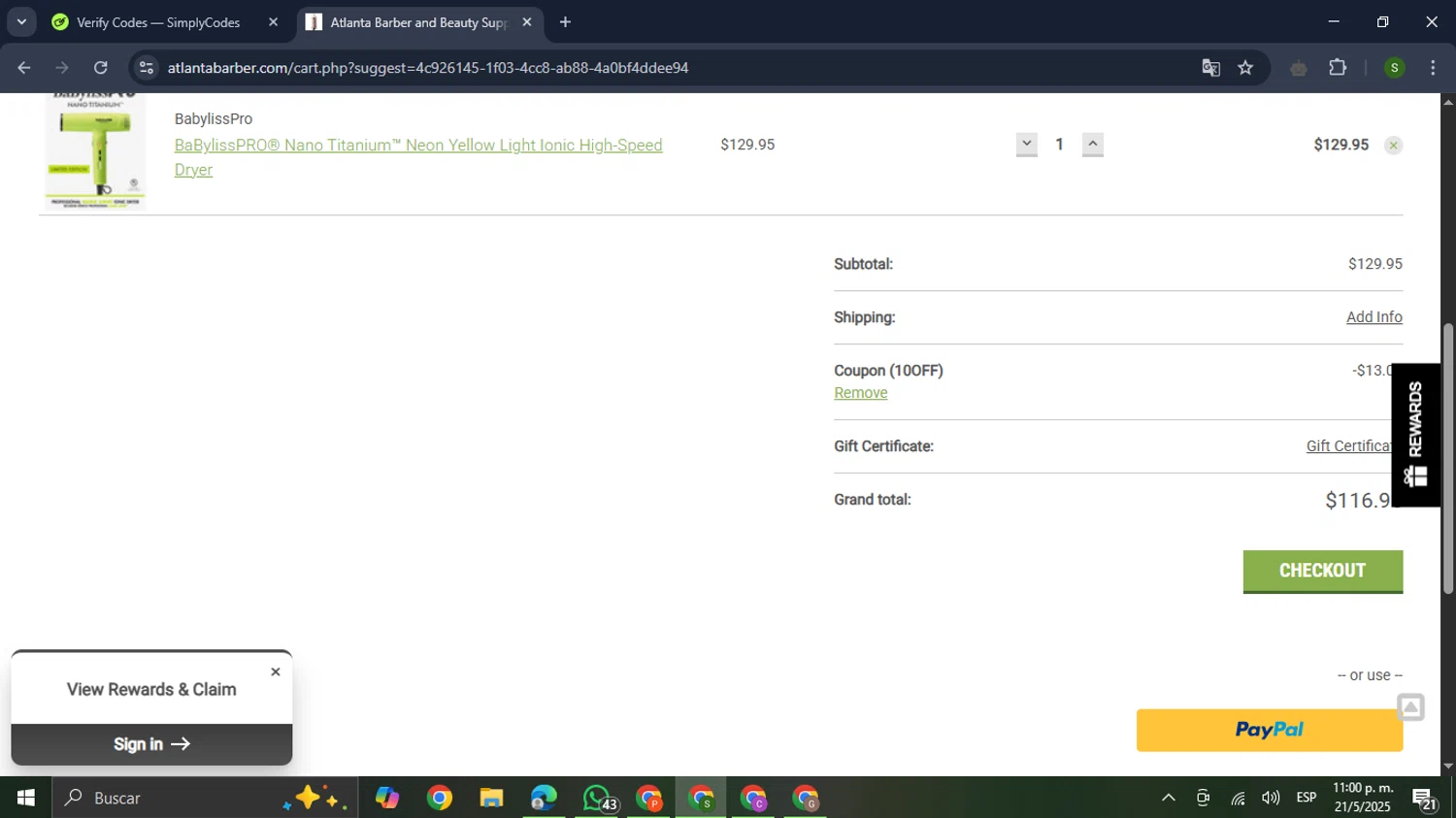This screenshot has height=818, width=1456.
Task: Open the Chrome profile avatar
Action: 1394,68
